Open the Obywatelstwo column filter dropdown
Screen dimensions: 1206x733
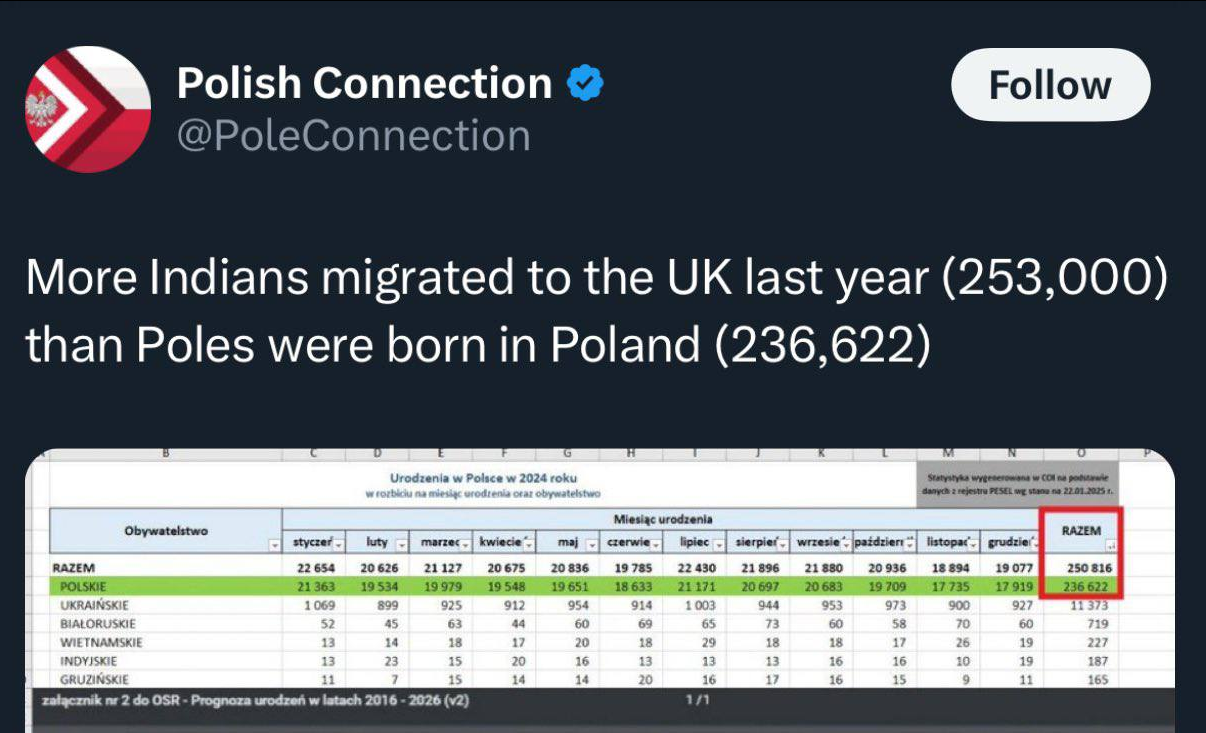tap(274, 545)
